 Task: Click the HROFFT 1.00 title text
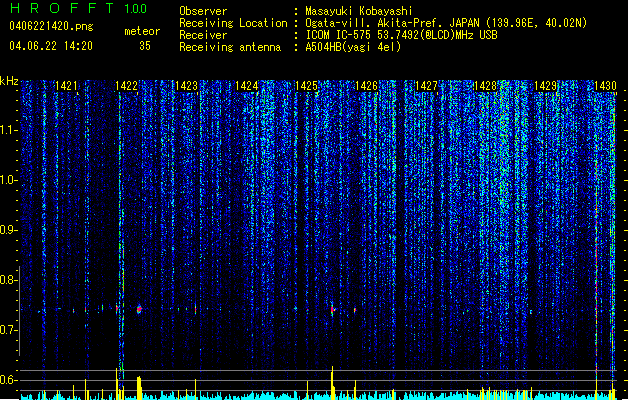tap(78, 8)
